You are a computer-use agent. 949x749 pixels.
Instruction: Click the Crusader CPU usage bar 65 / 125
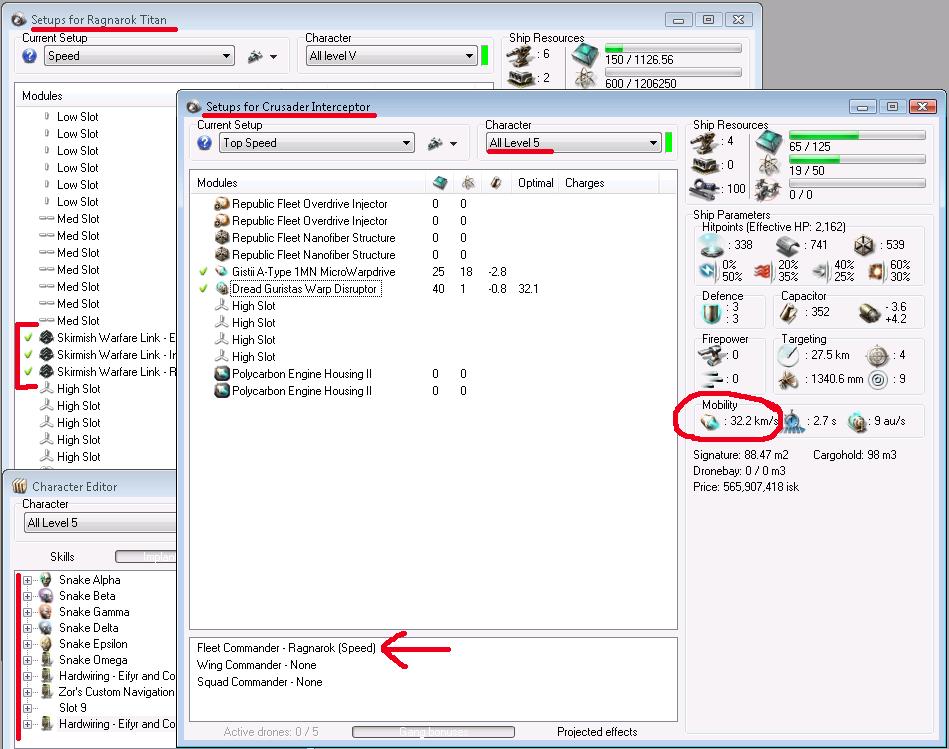[857, 136]
